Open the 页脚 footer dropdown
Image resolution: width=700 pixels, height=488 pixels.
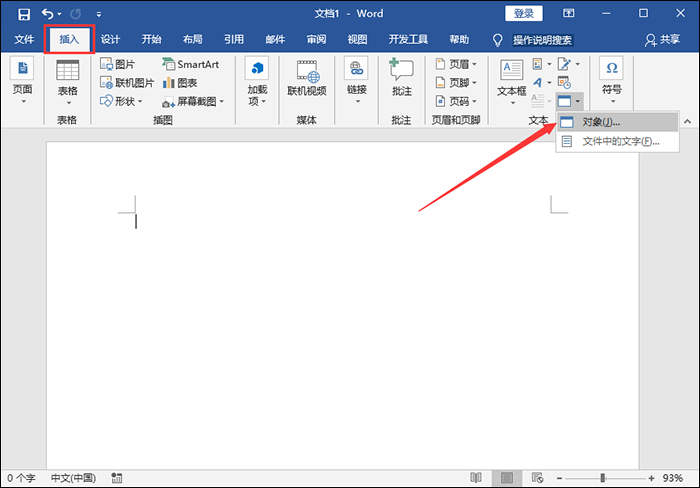click(x=456, y=83)
